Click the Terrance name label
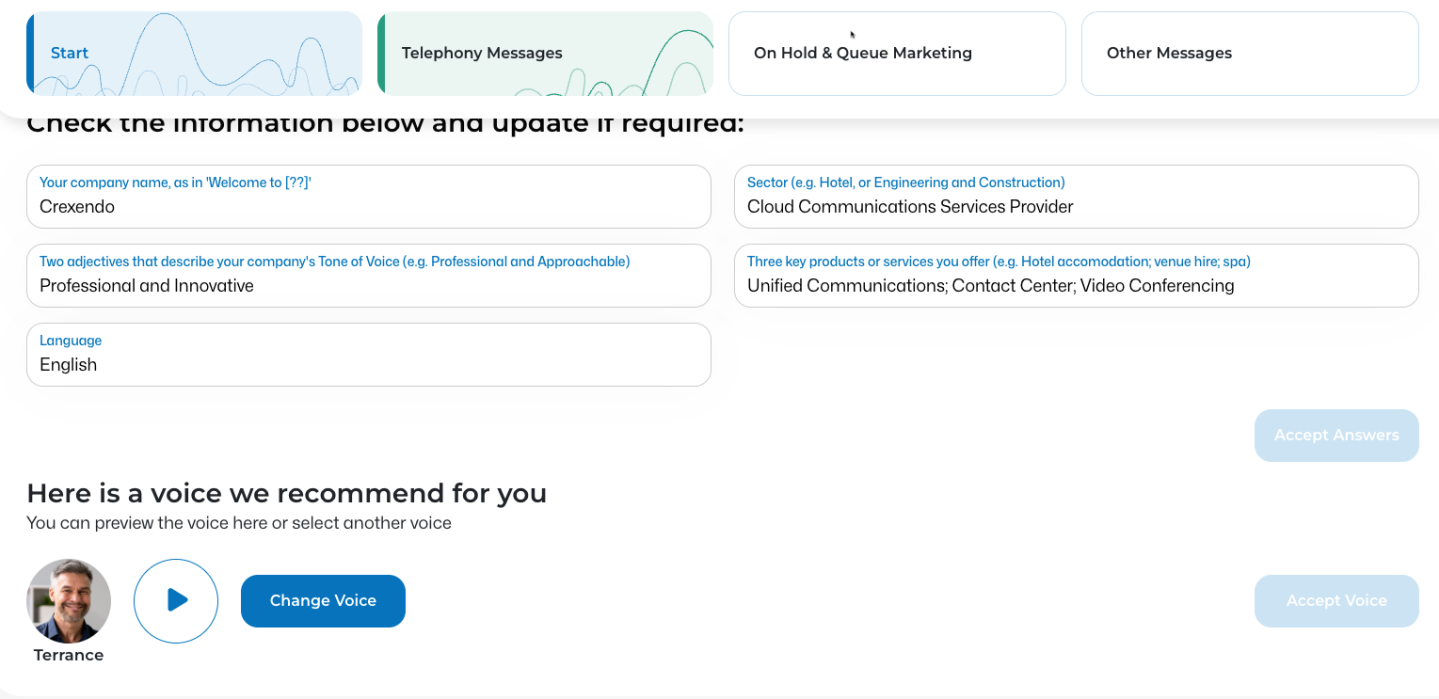Viewport: 1439px width, 699px height. point(68,655)
